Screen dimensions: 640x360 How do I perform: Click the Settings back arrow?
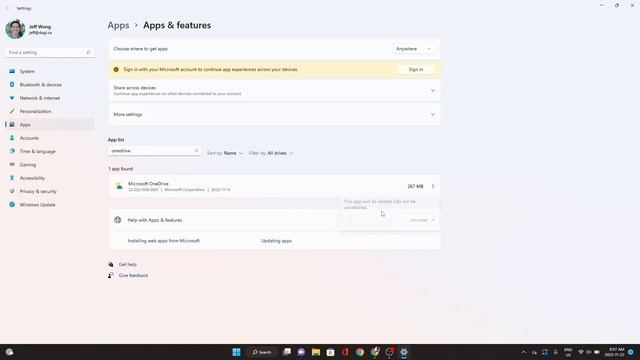[7, 8]
